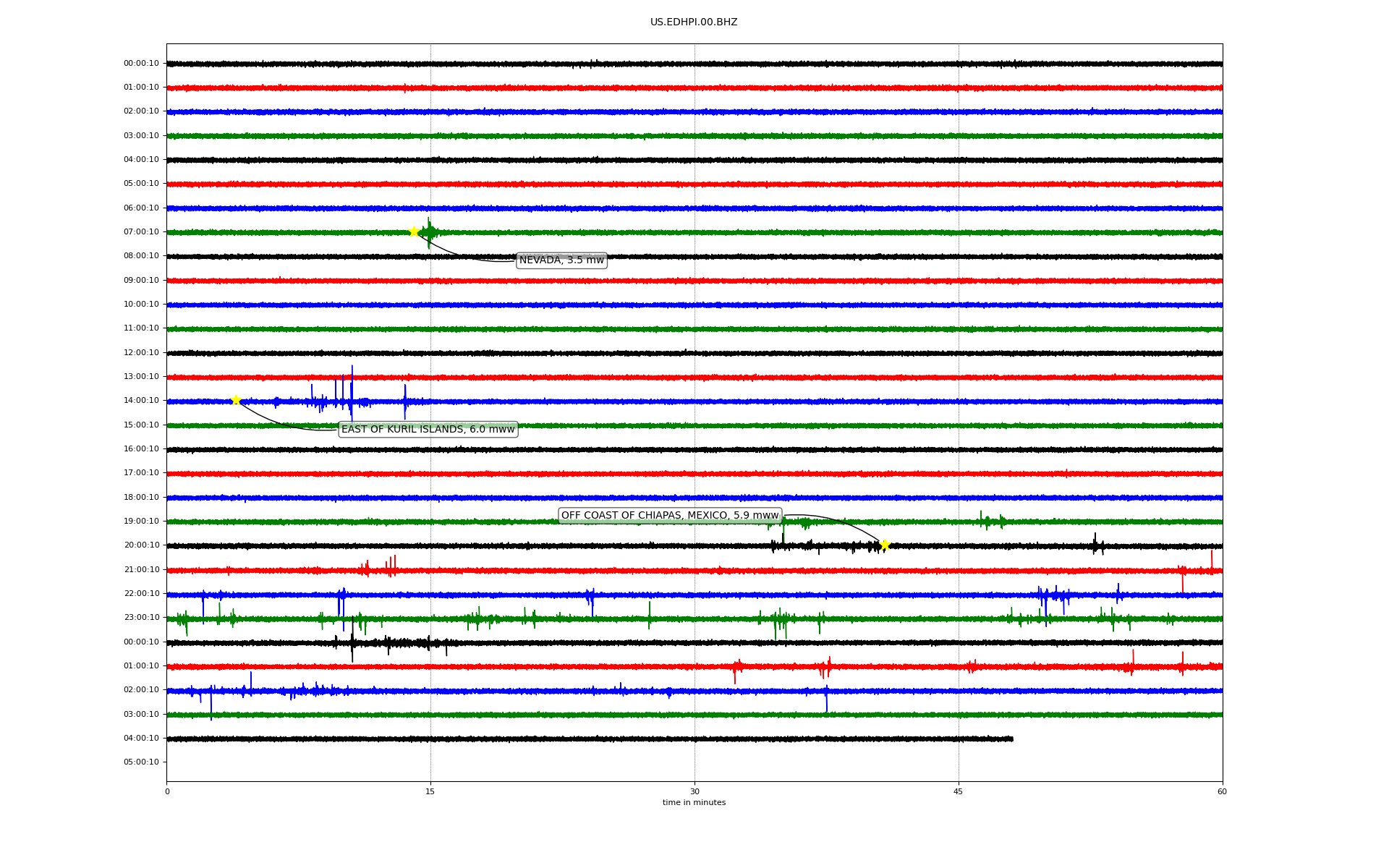Select the 12:00:10 time label
This screenshot has width=1389, height=868.
(x=141, y=353)
